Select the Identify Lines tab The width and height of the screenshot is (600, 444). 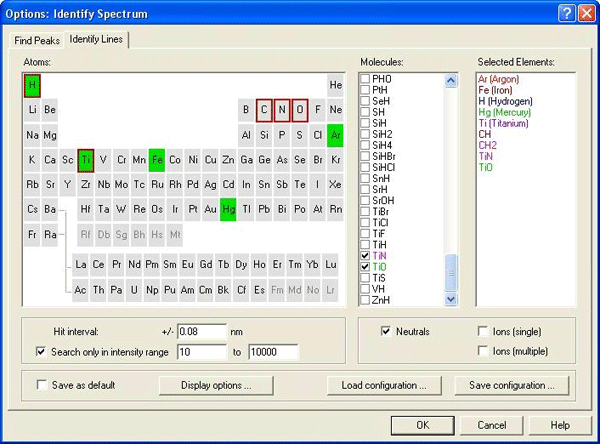96,39
